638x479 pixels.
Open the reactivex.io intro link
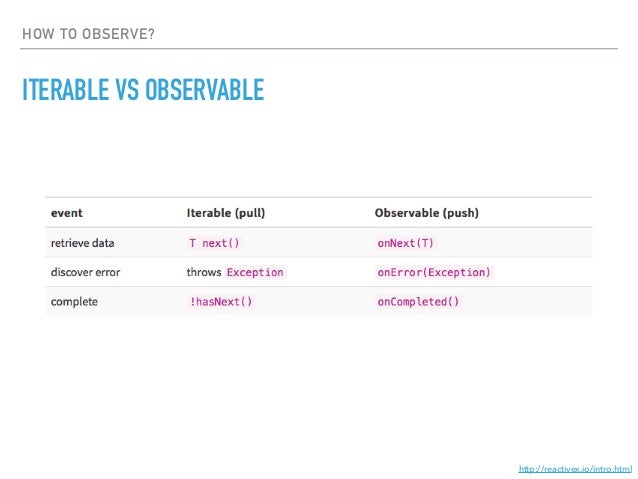pyautogui.click(x=574, y=468)
